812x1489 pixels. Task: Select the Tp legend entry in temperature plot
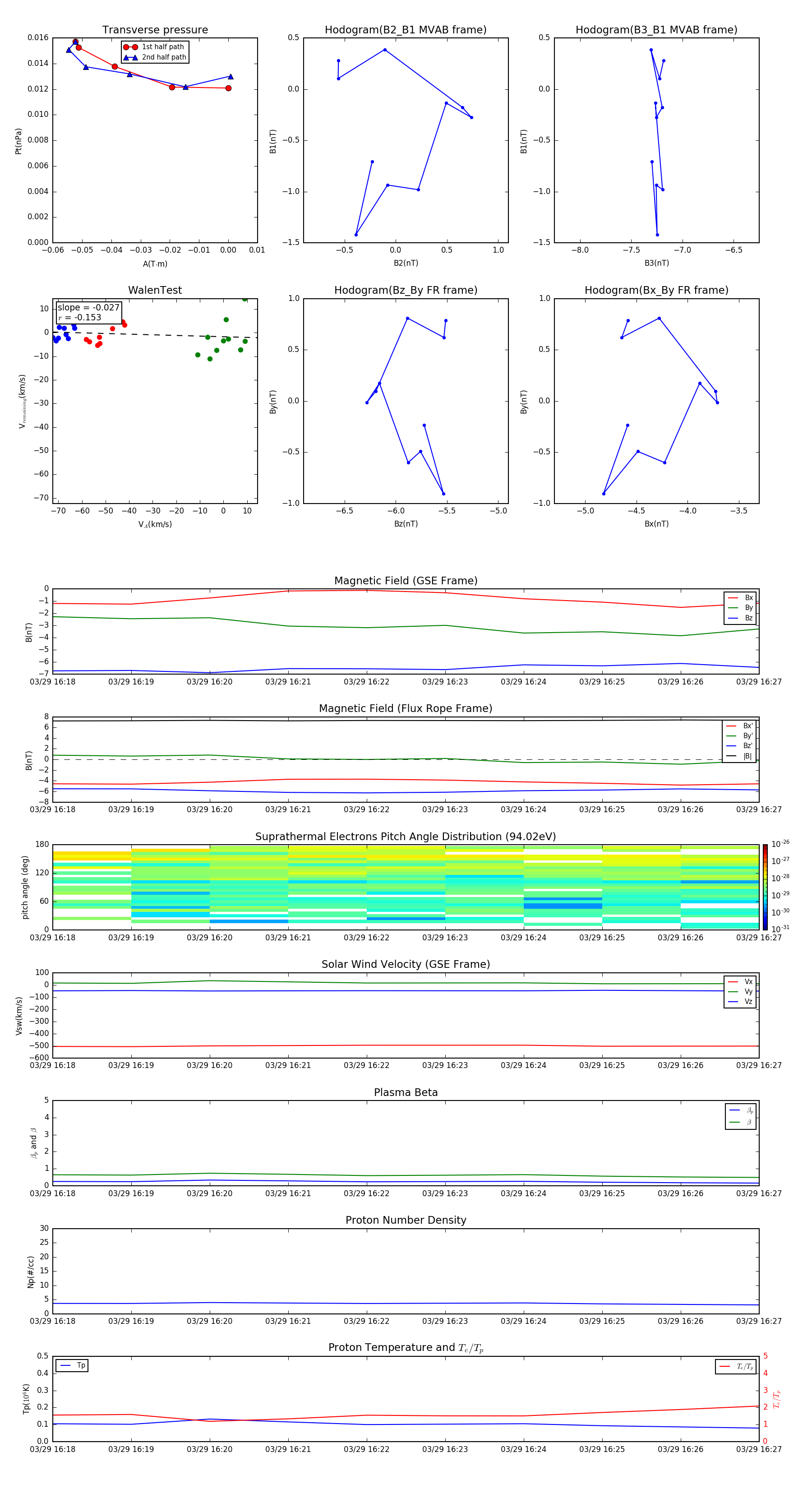point(72,1365)
